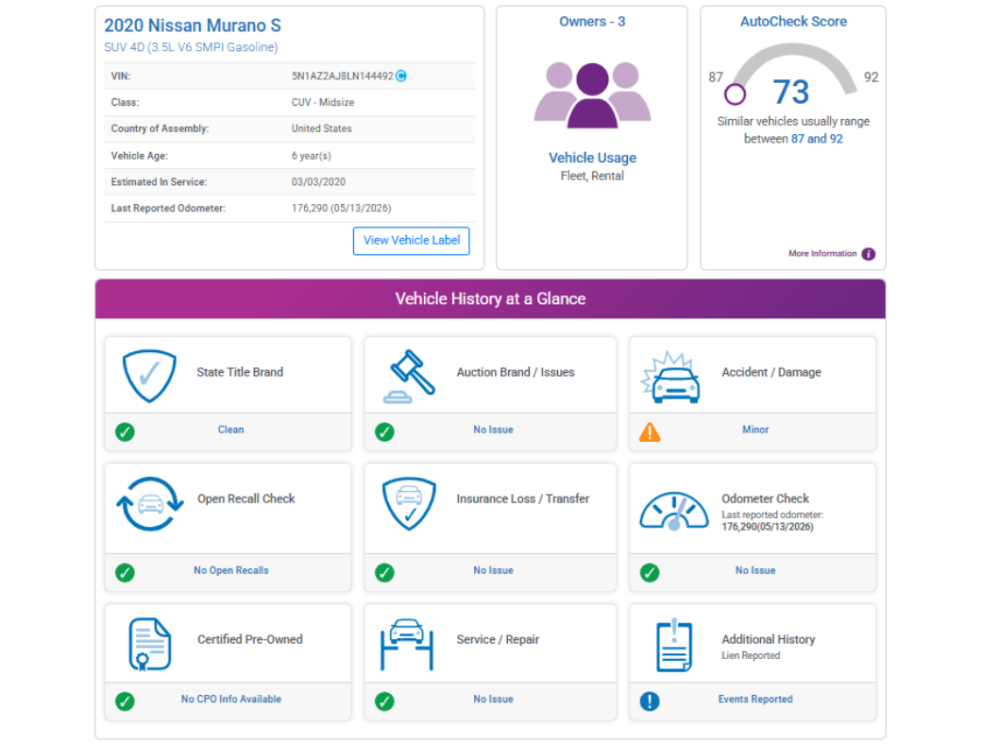Click the Additional History clipboard icon
Screen dimensions: 982x744
click(674, 645)
